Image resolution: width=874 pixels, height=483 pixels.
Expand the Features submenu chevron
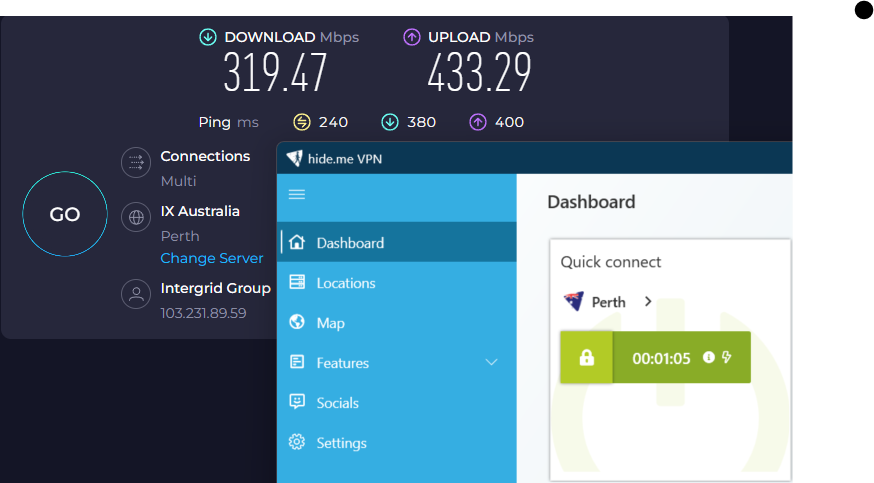(x=491, y=362)
